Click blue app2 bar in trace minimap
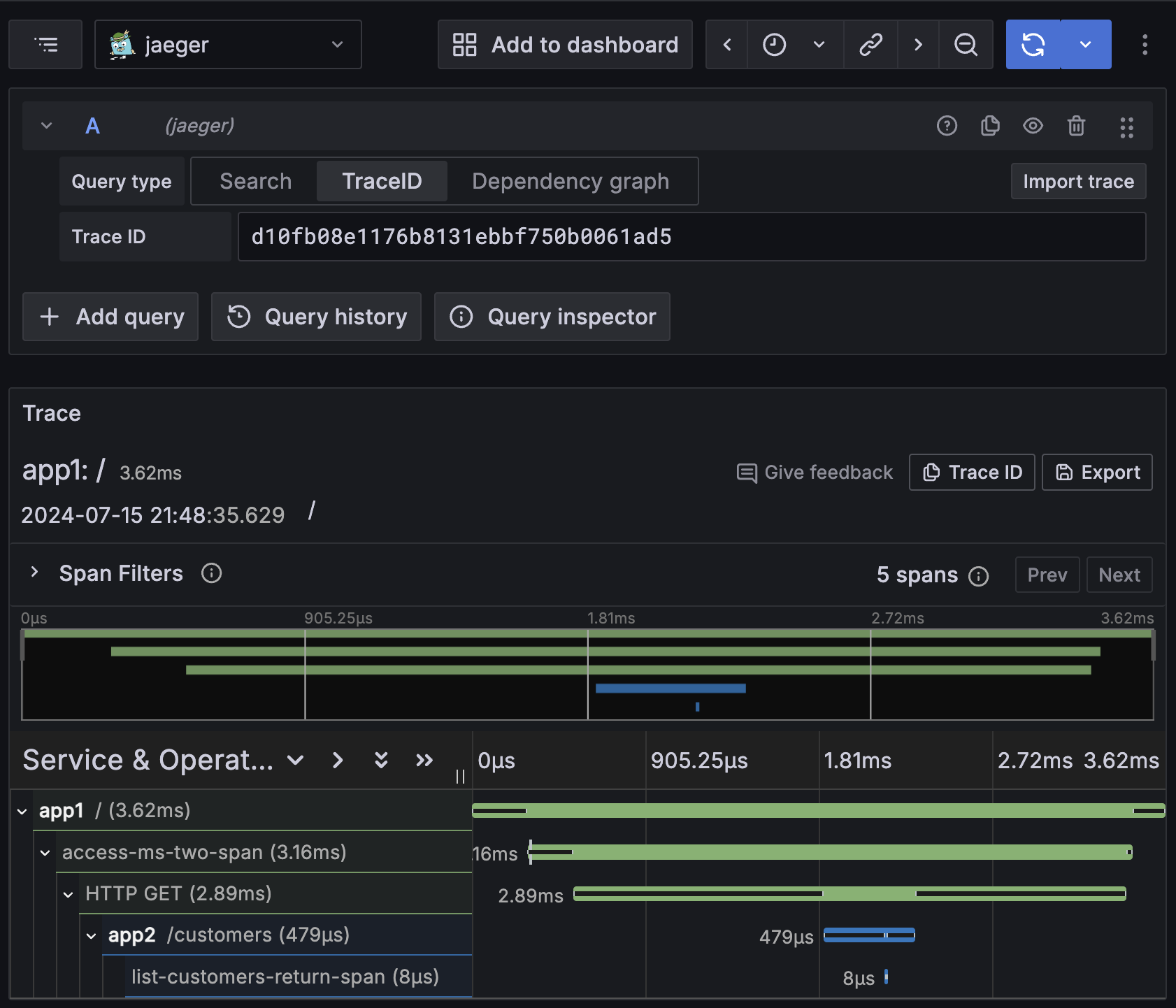 point(671,689)
